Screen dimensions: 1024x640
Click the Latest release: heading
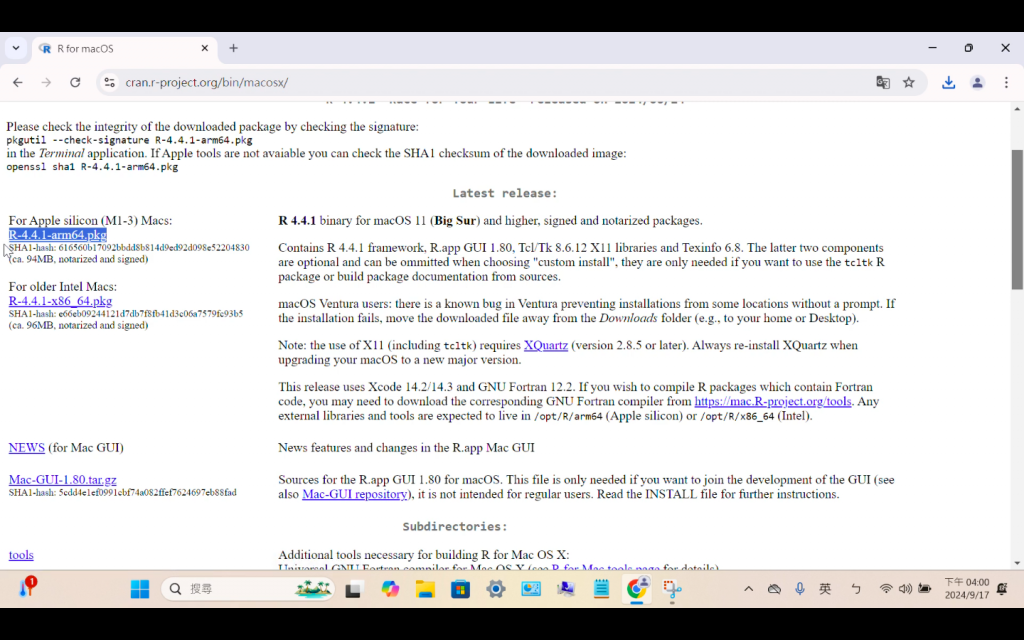(505, 193)
